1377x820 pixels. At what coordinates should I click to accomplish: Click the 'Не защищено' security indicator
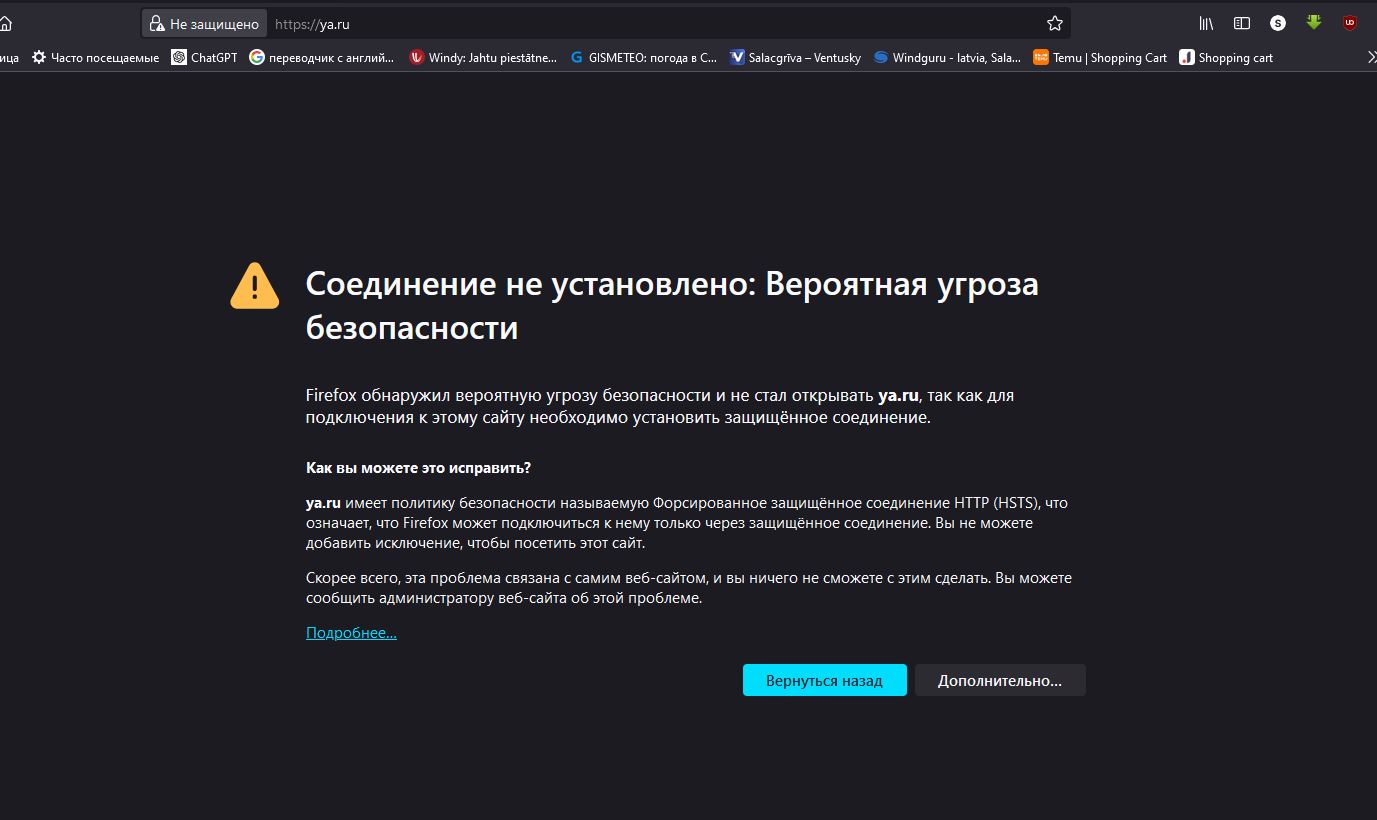[x=204, y=23]
